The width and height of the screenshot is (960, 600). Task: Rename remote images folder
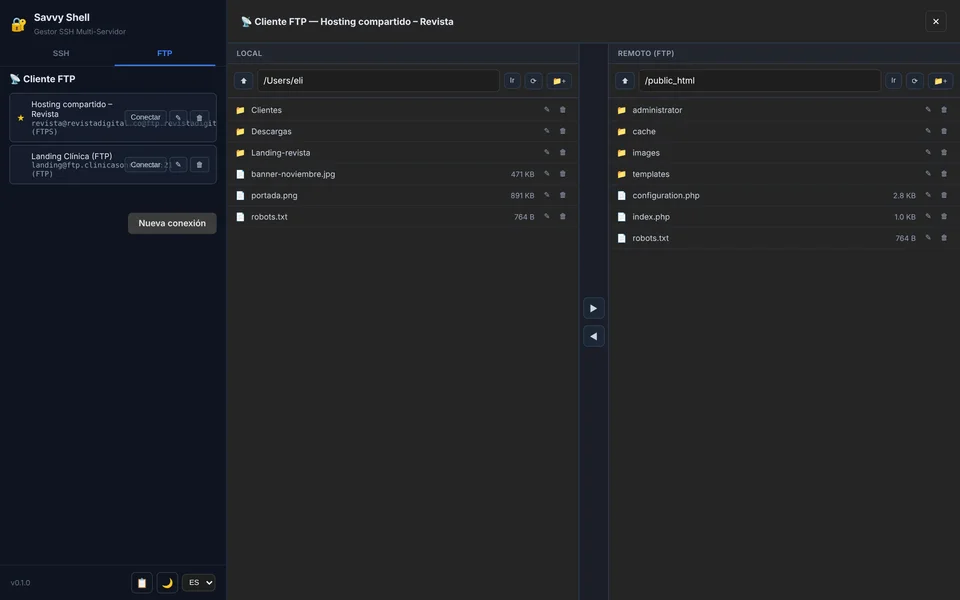point(928,152)
